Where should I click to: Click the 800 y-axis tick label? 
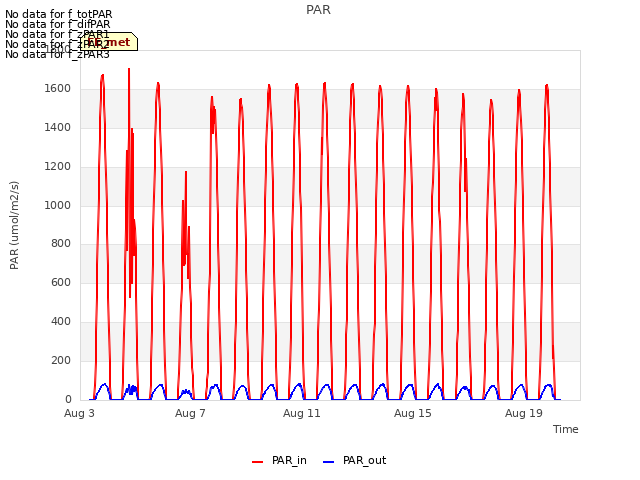(x=61, y=244)
